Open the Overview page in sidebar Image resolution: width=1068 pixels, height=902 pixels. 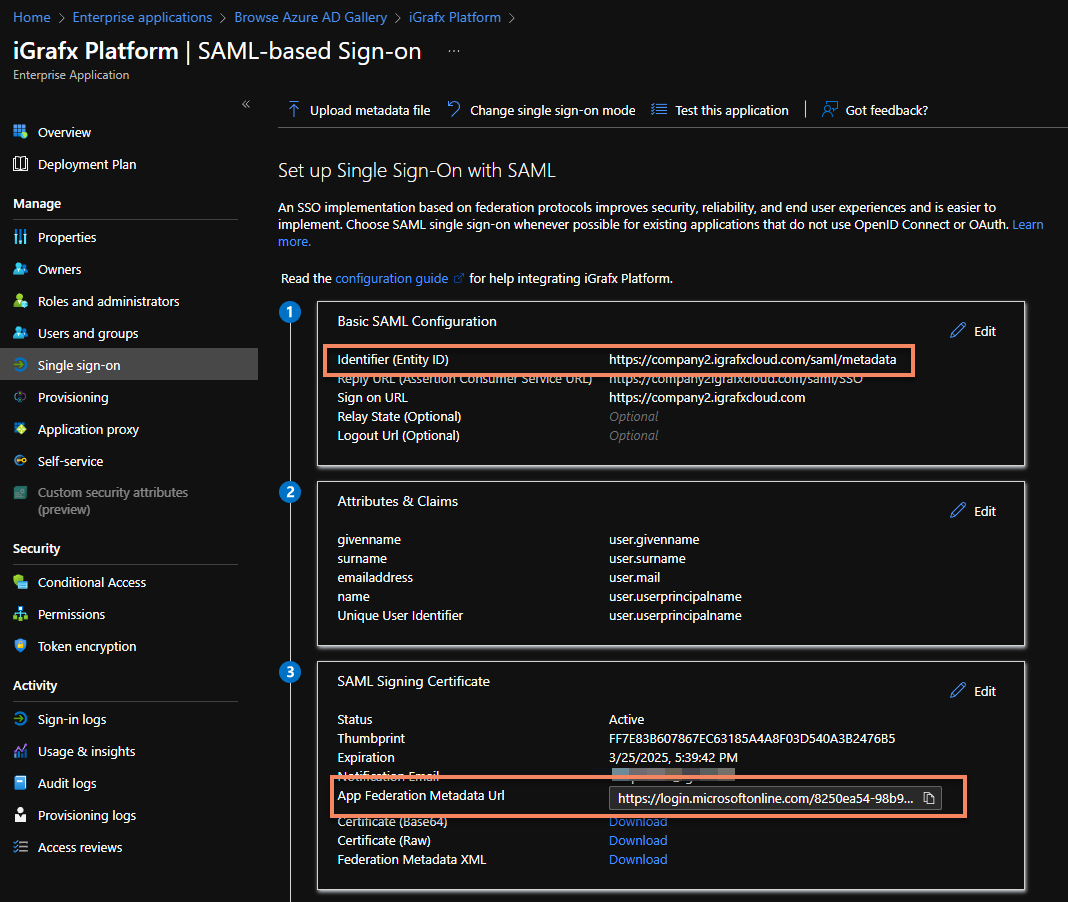pos(64,132)
